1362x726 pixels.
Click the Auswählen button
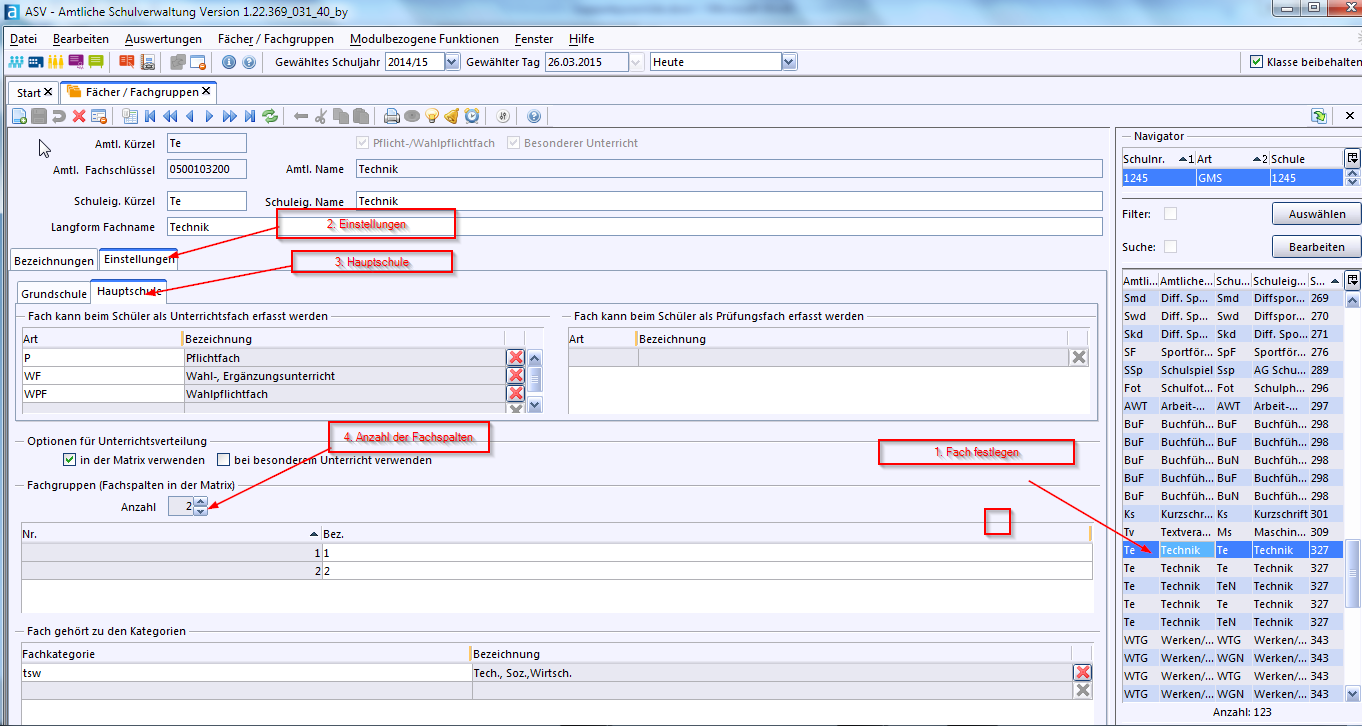[1316, 214]
